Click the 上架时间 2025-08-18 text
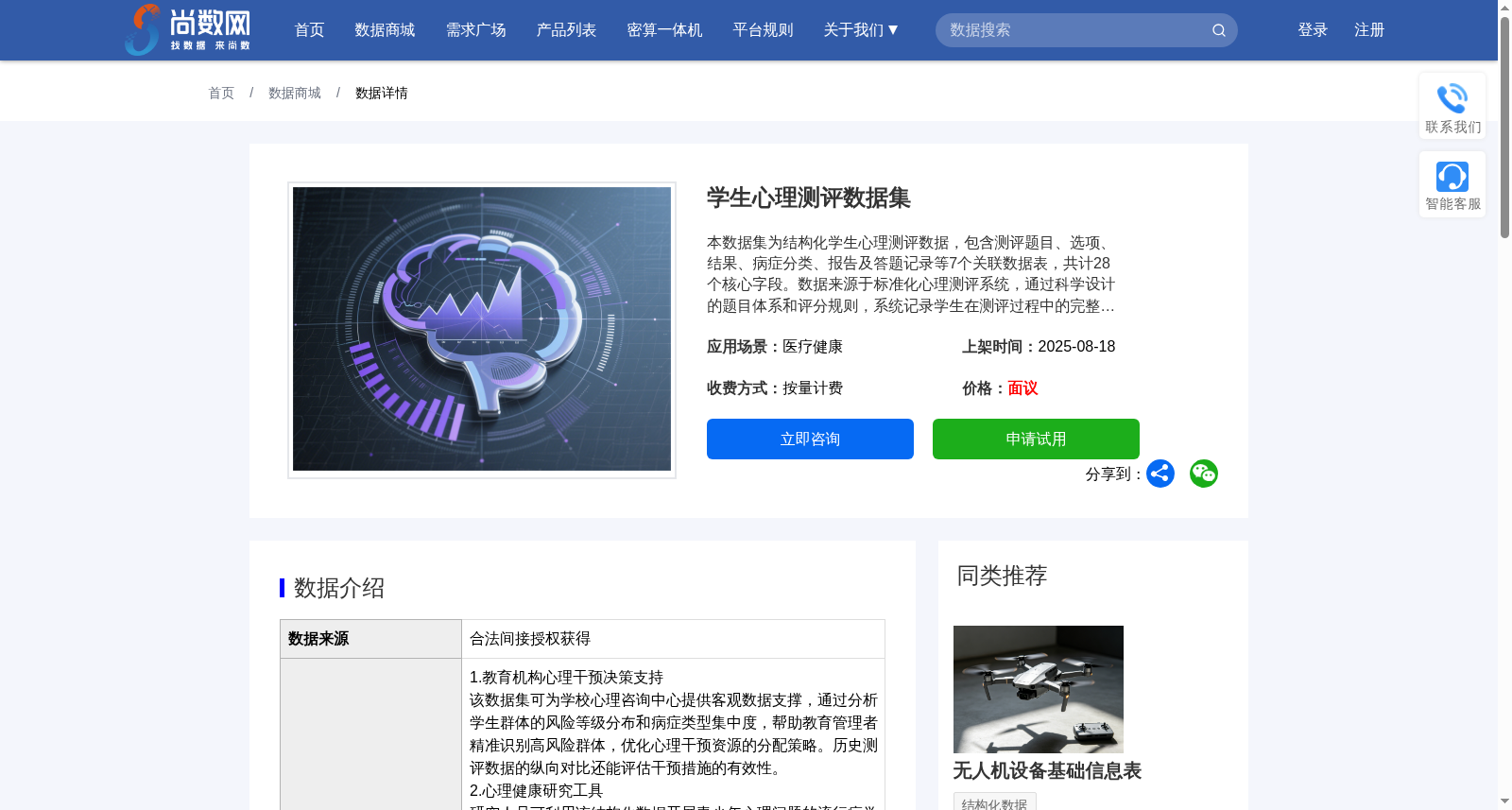Screen dimensions: 1512x810 coord(1039,346)
